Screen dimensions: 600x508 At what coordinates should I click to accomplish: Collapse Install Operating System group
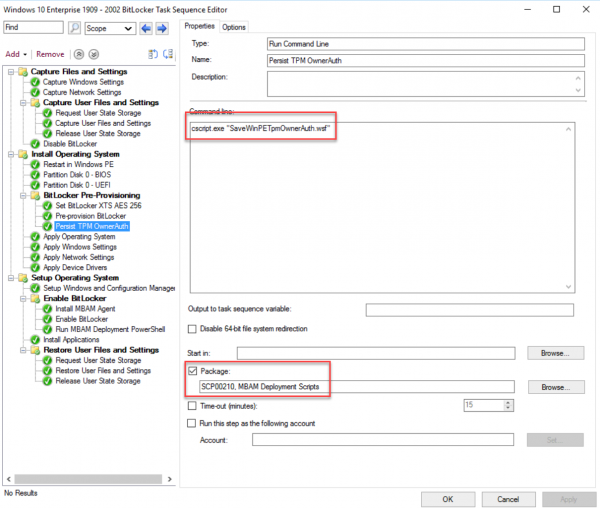point(11,155)
